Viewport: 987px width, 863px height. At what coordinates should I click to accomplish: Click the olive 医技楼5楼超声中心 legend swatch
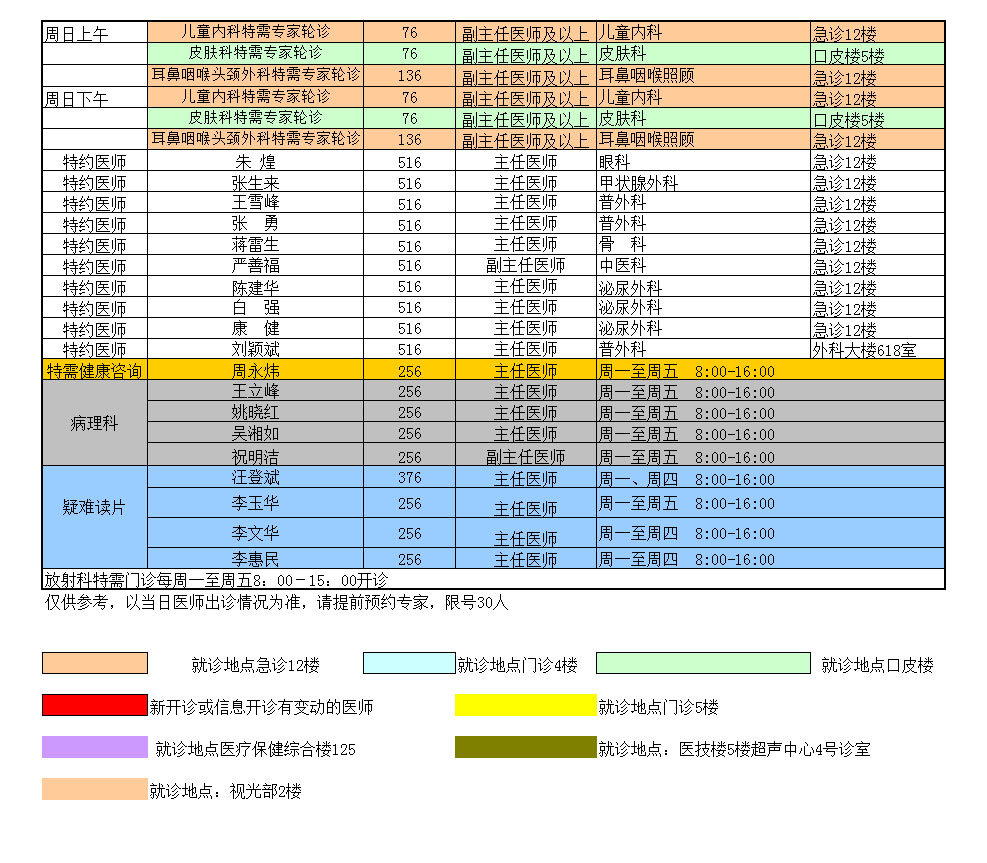[526, 747]
